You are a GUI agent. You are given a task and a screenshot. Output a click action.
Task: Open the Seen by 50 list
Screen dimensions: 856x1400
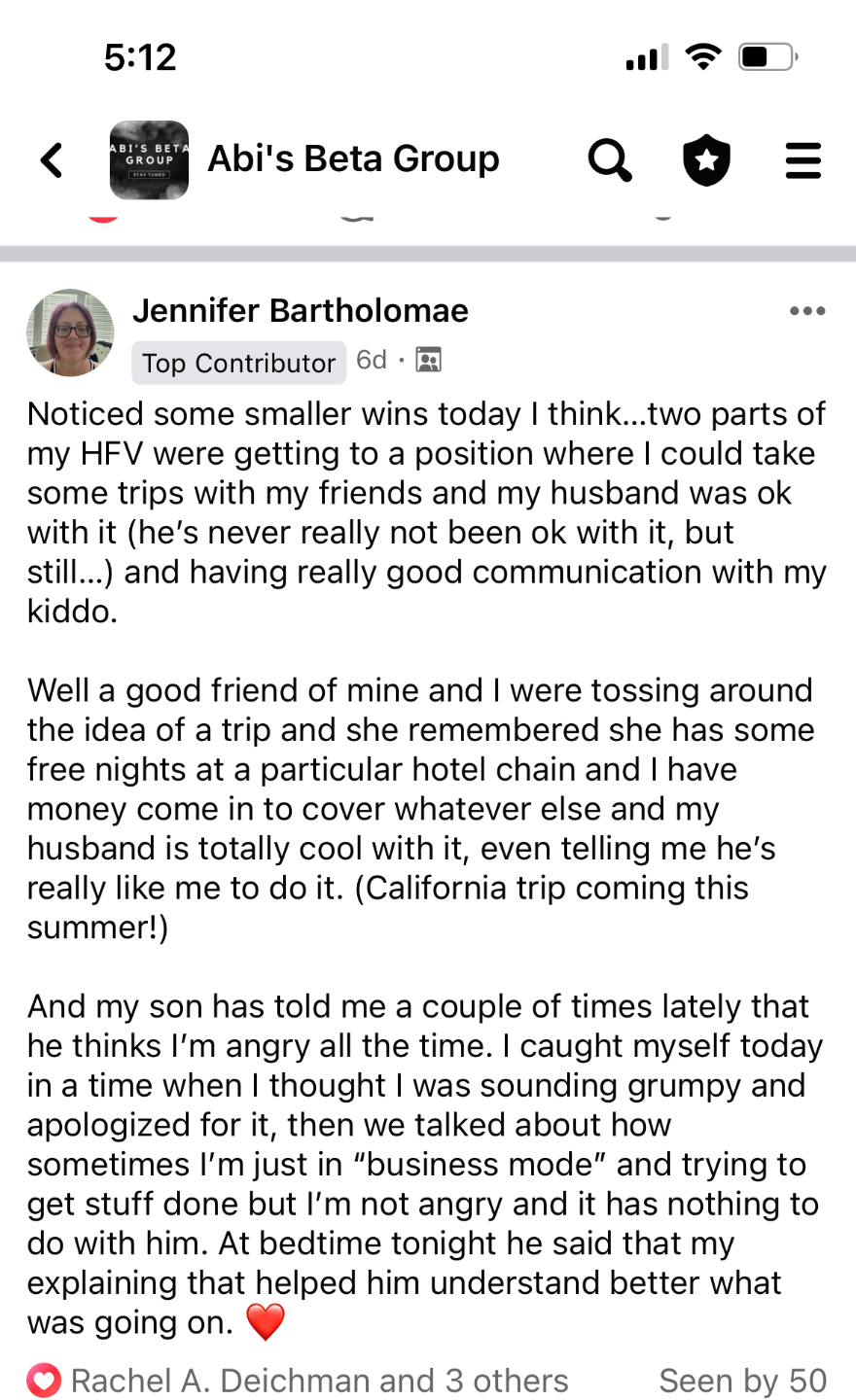pos(742,1381)
